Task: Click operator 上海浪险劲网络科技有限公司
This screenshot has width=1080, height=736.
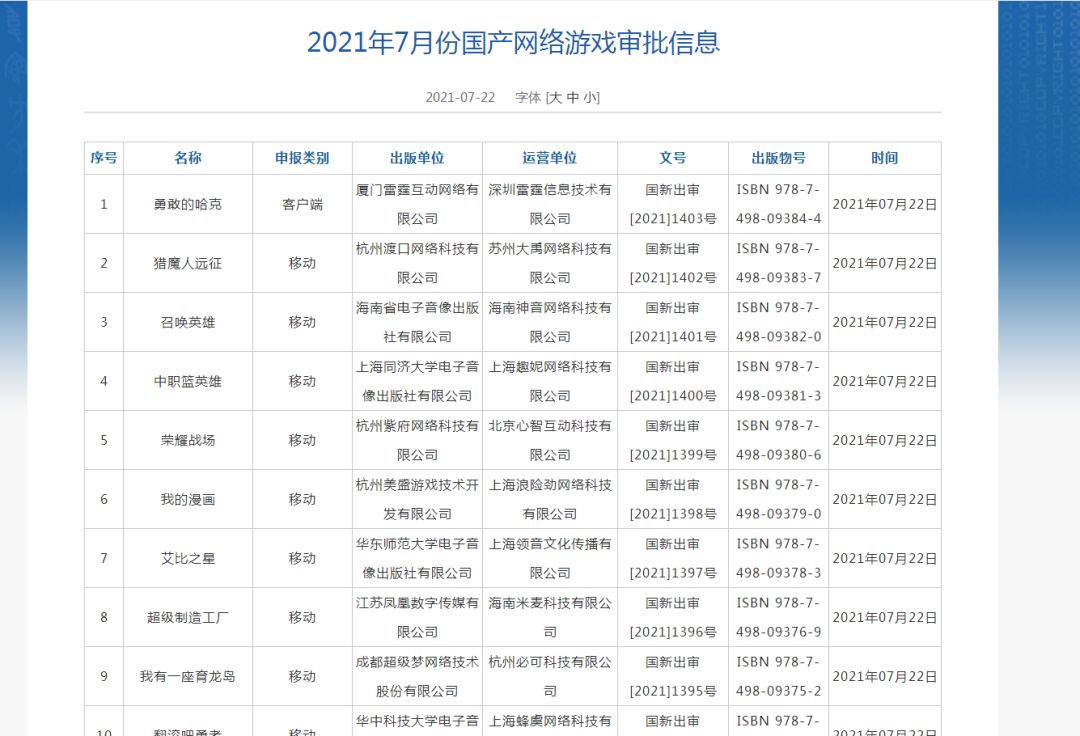Action: 550,500
